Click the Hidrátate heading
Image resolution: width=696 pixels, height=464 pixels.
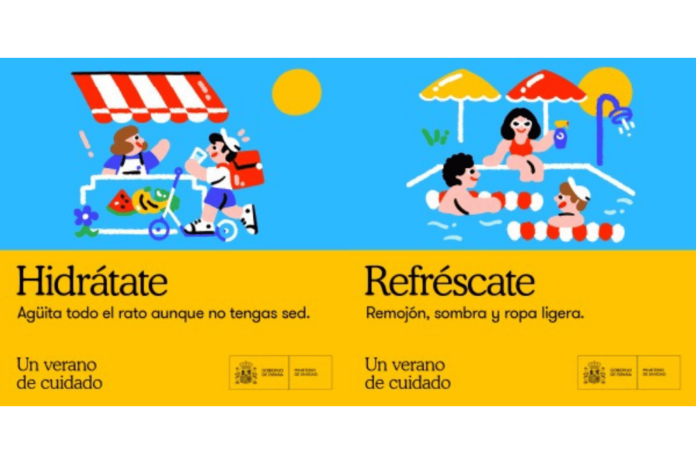coord(92,282)
